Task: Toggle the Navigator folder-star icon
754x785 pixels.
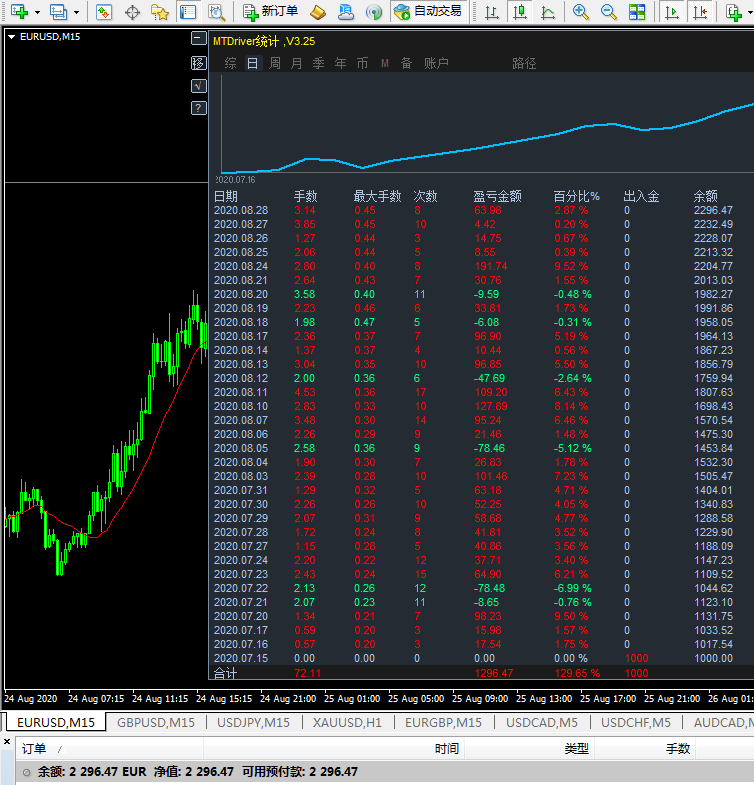Action: coord(160,12)
